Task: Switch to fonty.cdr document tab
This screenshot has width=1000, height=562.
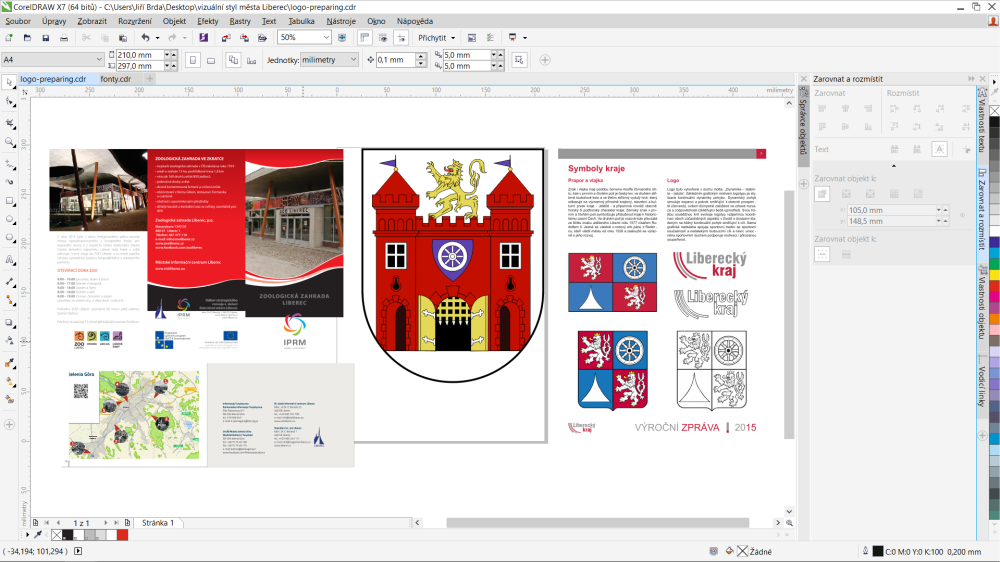Action: (115, 79)
